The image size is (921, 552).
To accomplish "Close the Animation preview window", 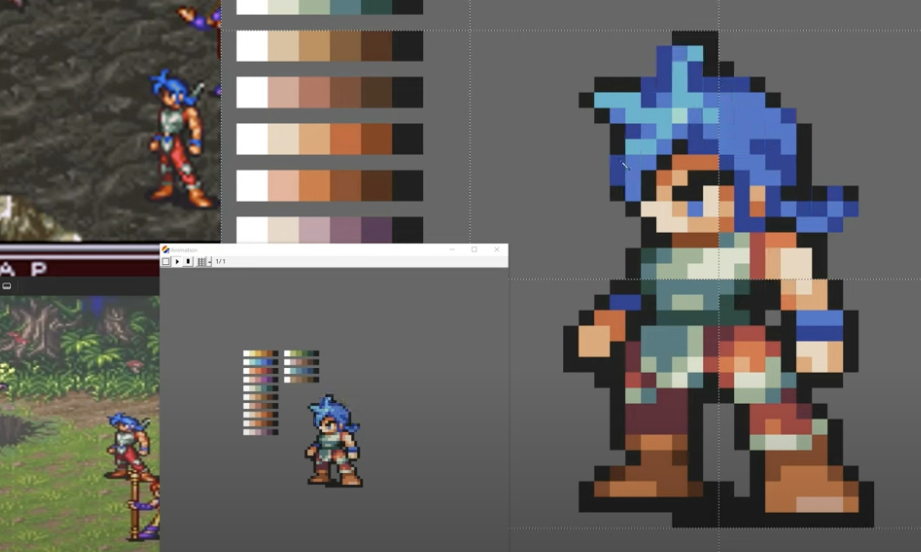I will coord(497,250).
